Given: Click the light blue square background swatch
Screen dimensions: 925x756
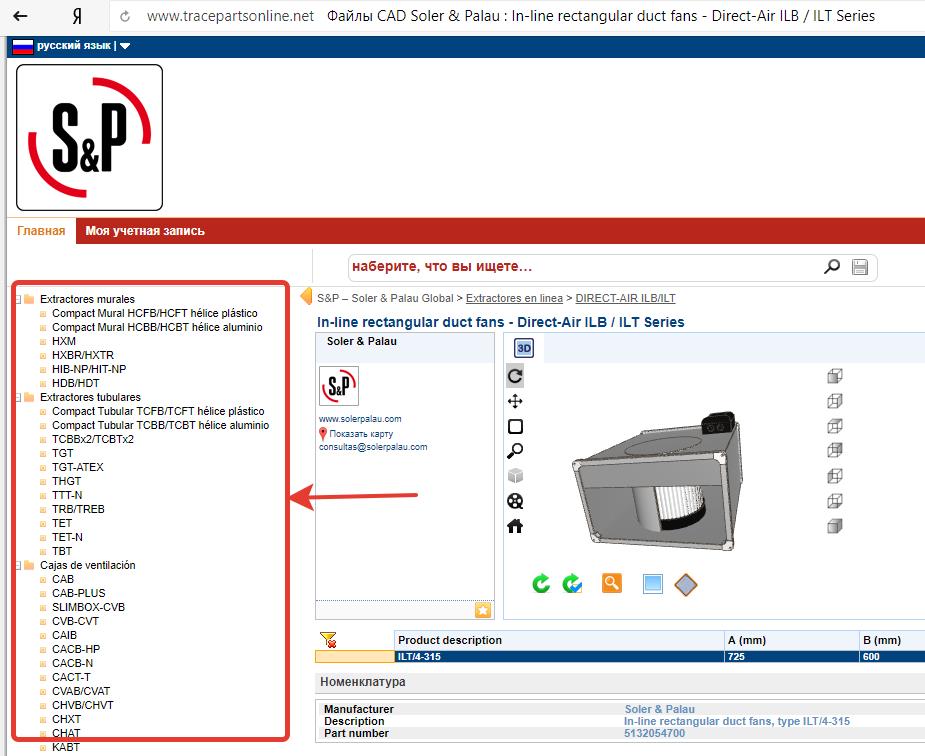Looking at the screenshot, I should coord(652,583).
